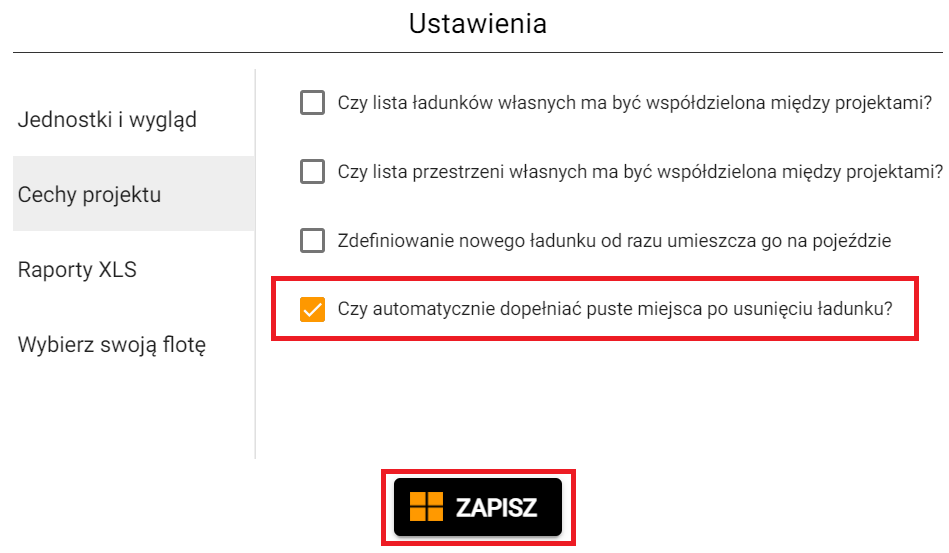This screenshot has height=553, width=949.
Task: Select the Cechy projektu tab
Action: pyautogui.click(x=134, y=194)
